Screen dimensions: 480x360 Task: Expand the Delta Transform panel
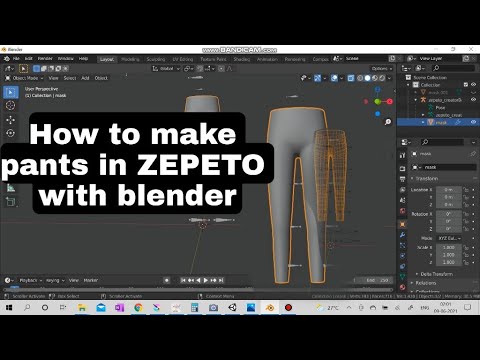[x=435, y=274]
